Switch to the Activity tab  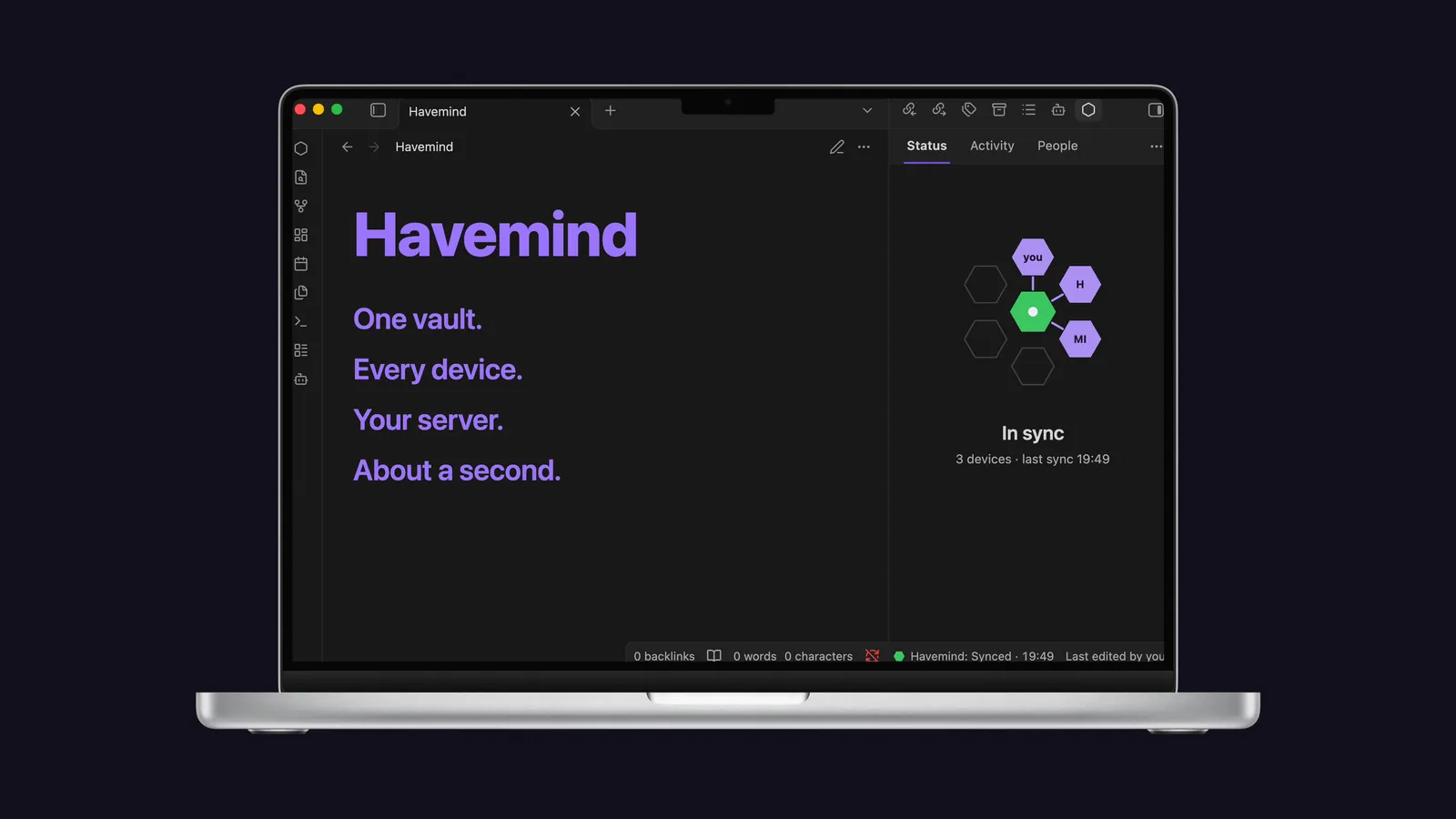(992, 146)
